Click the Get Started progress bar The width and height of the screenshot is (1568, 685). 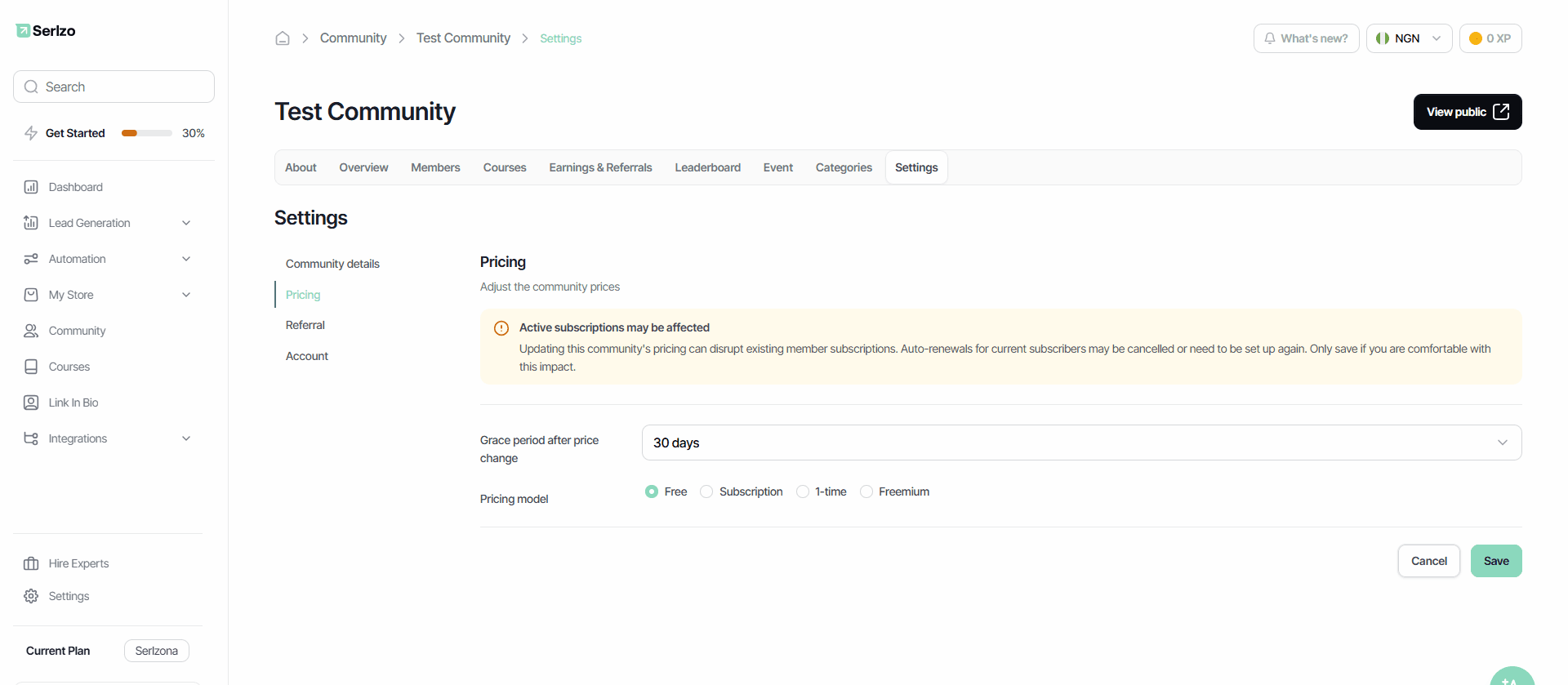click(x=147, y=133)
